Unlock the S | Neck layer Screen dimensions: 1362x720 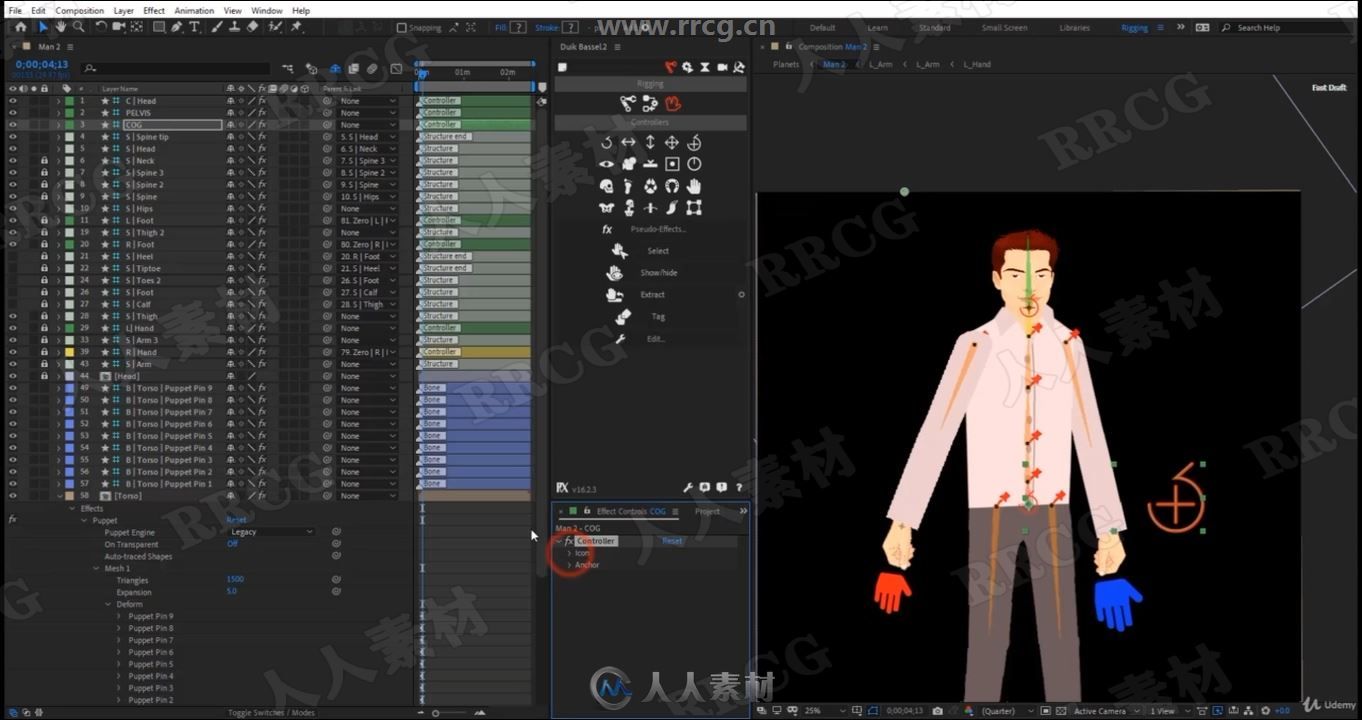click(44, 161)
